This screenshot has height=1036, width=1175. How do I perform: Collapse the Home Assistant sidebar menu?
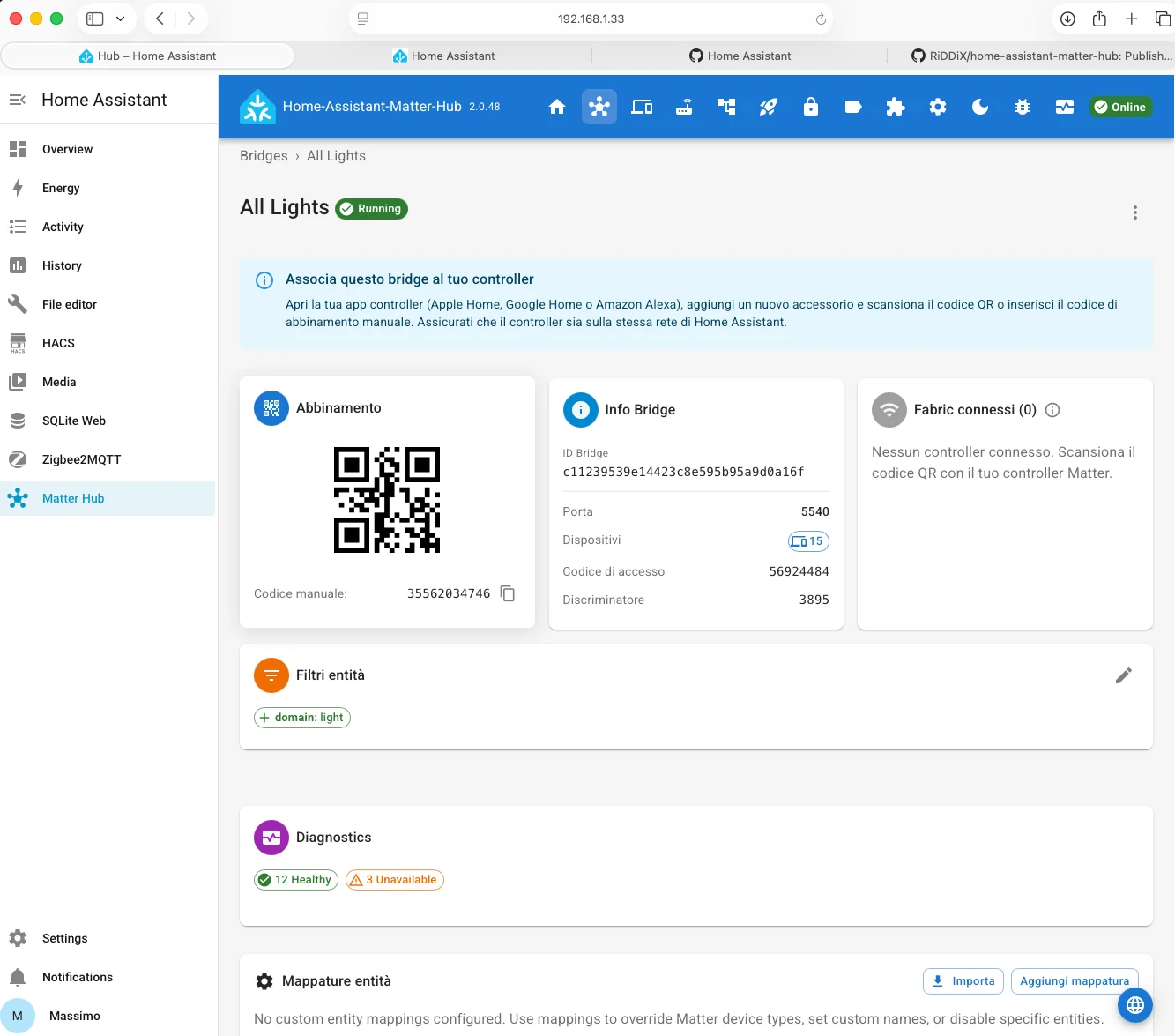point(18,100)
